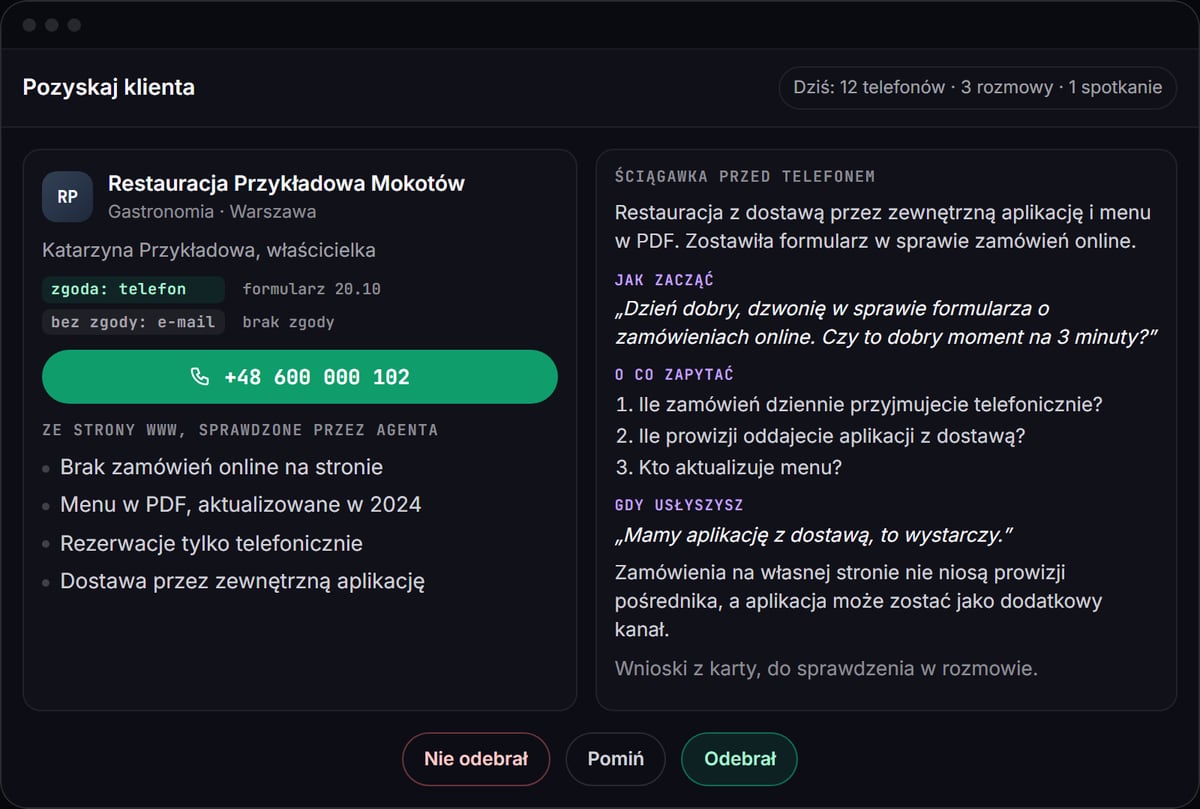Click "Dostawa przez zewnętrzną aplikację" item
Screen dimensions: 1200x809
[x=243, y=581]
